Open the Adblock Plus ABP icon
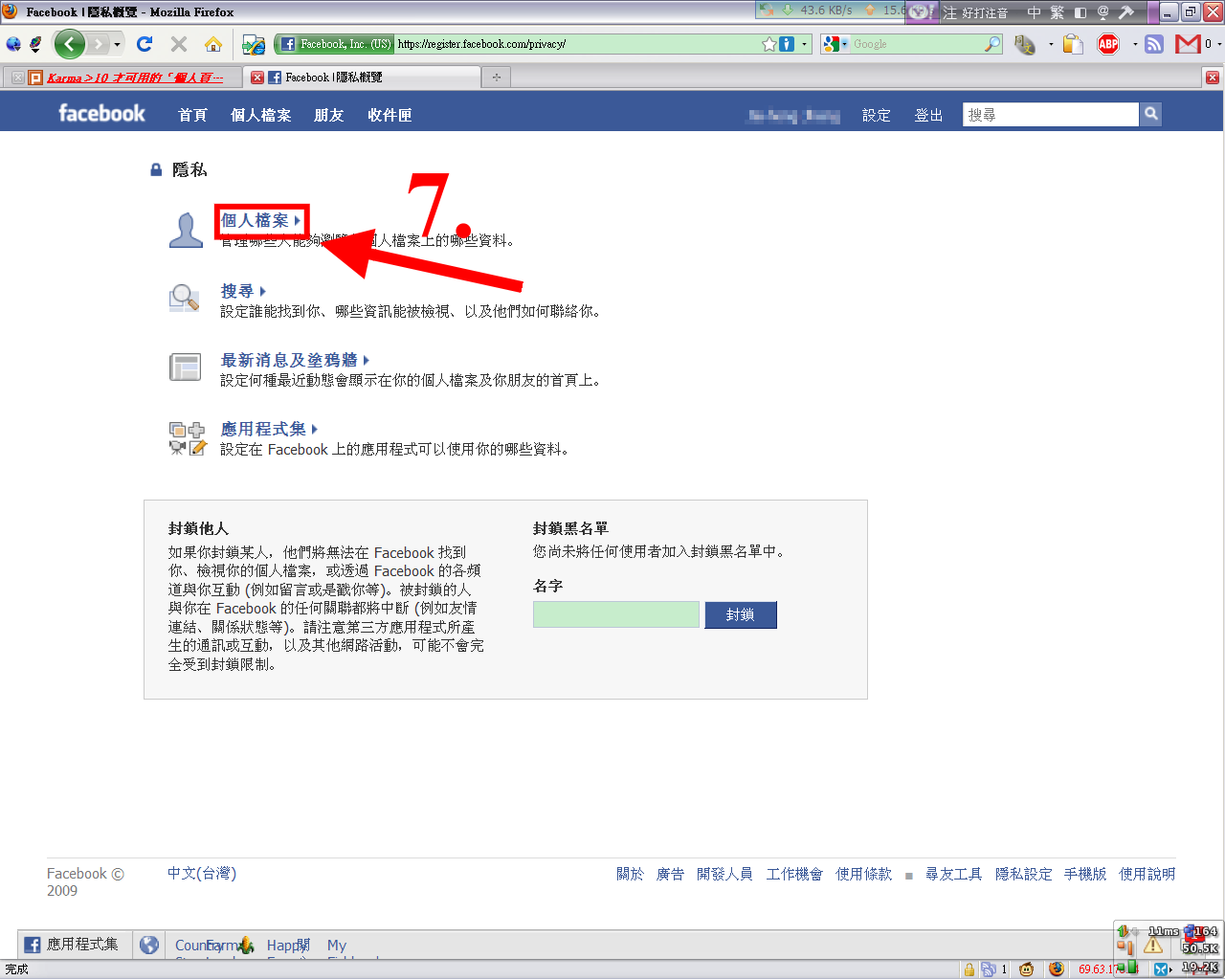 point(1108,44)
